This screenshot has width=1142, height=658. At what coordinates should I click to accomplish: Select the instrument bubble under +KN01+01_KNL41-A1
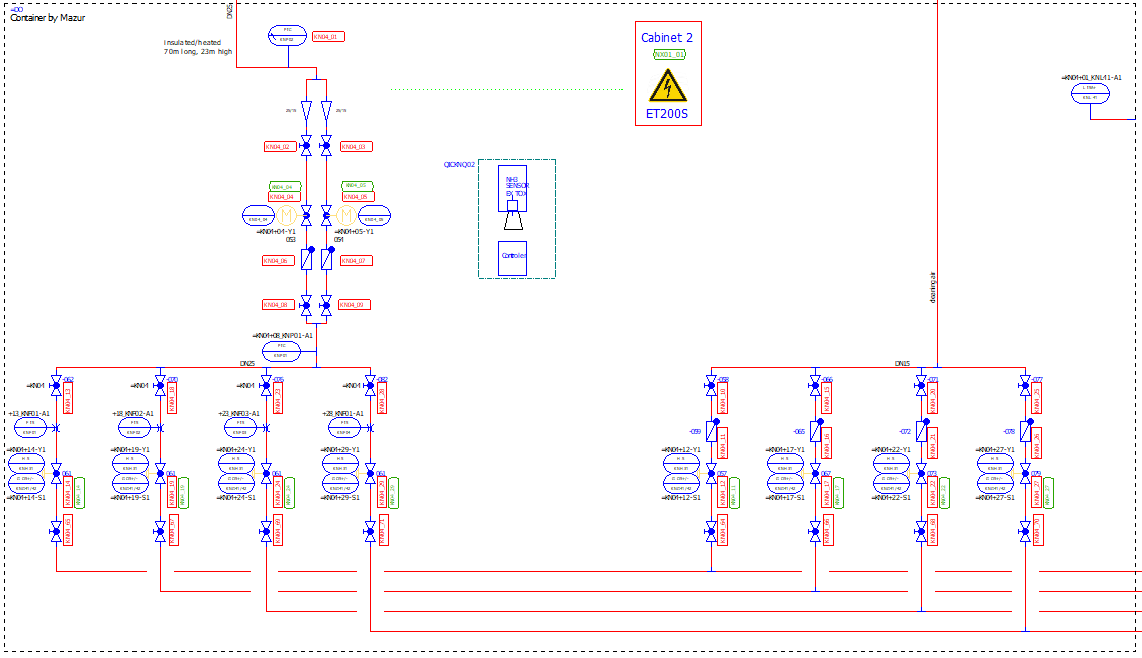click(x=1090, y=93)
